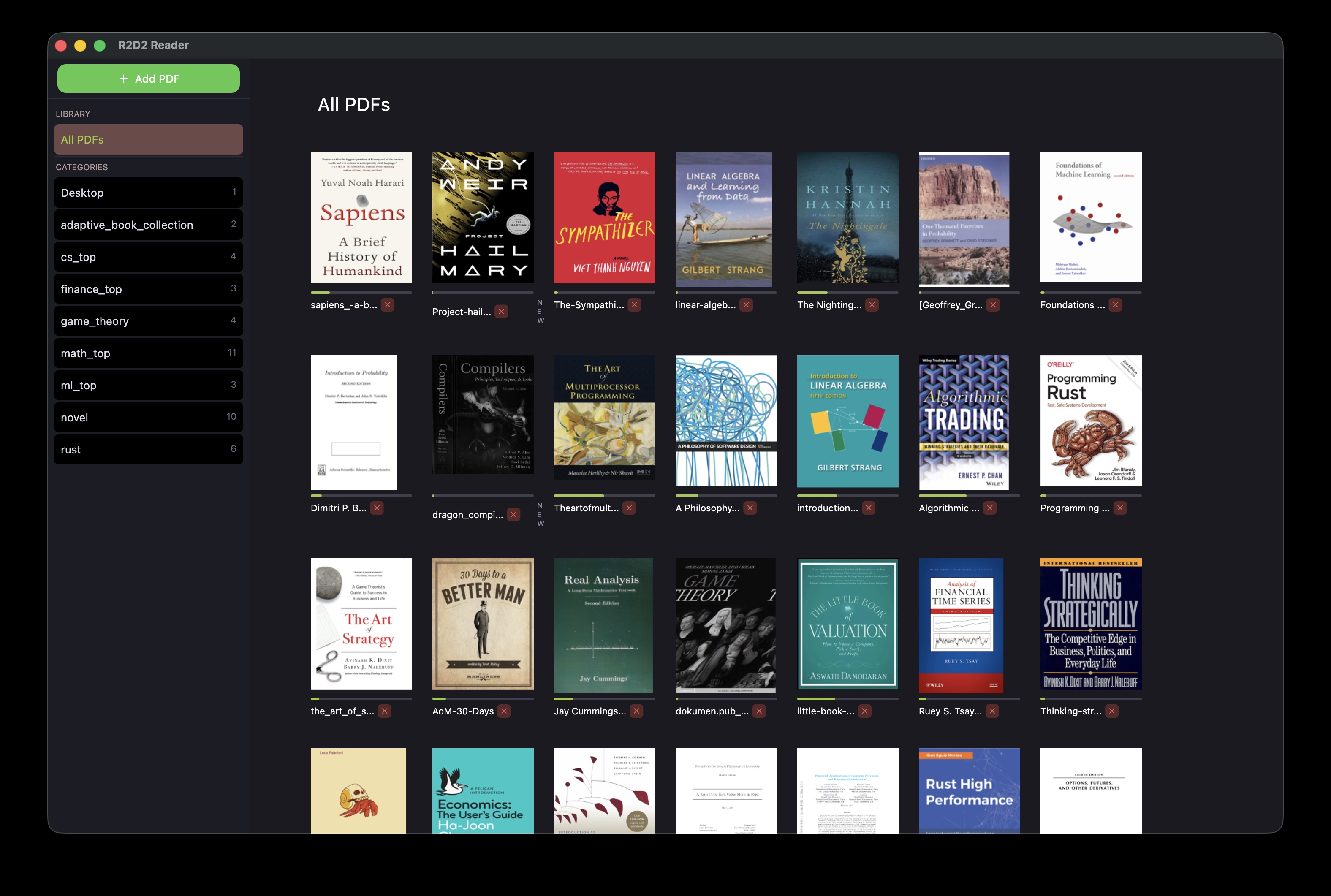Remove introduction... PDF with X icon

(868, 508)
